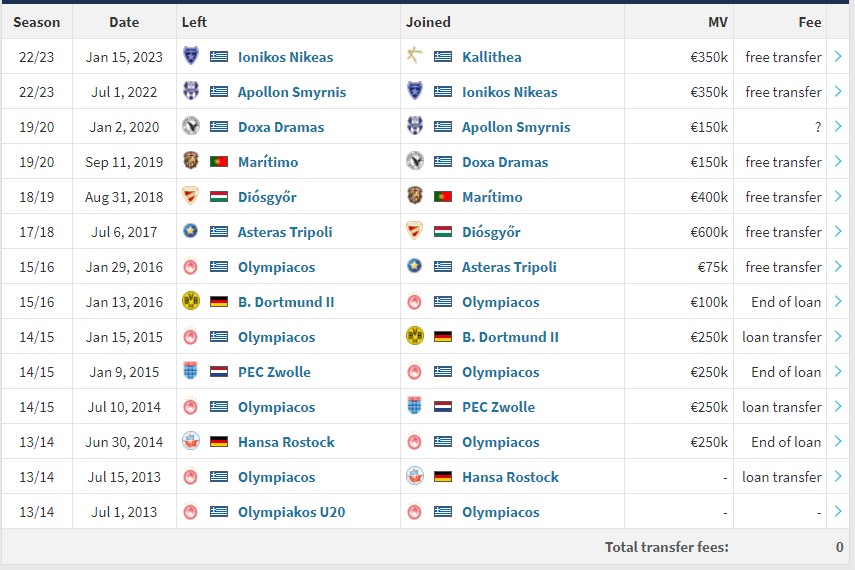Click the PEC Zwolle crest in the Joined column

(x=414, y=406)
